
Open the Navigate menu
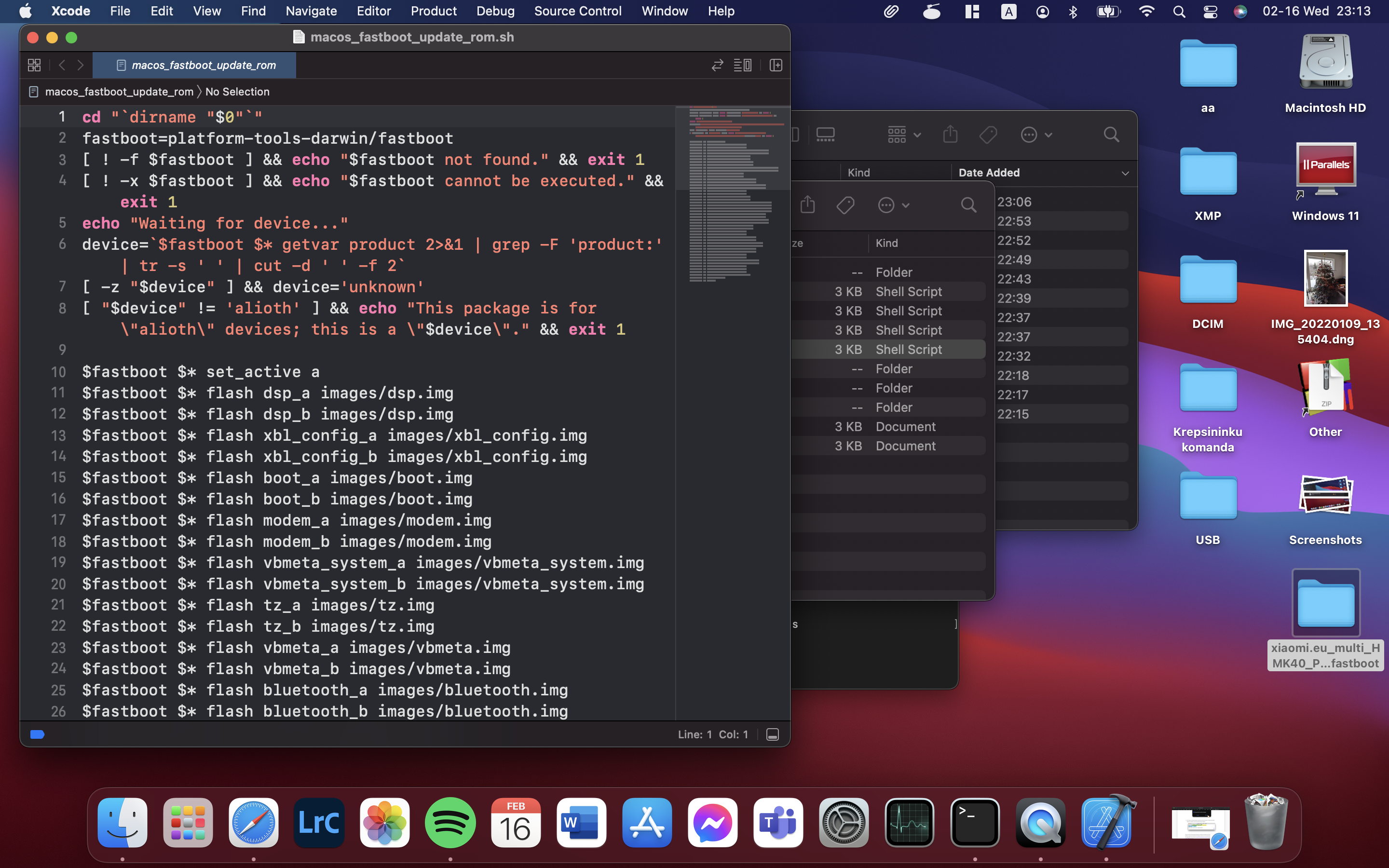[311, 11]
